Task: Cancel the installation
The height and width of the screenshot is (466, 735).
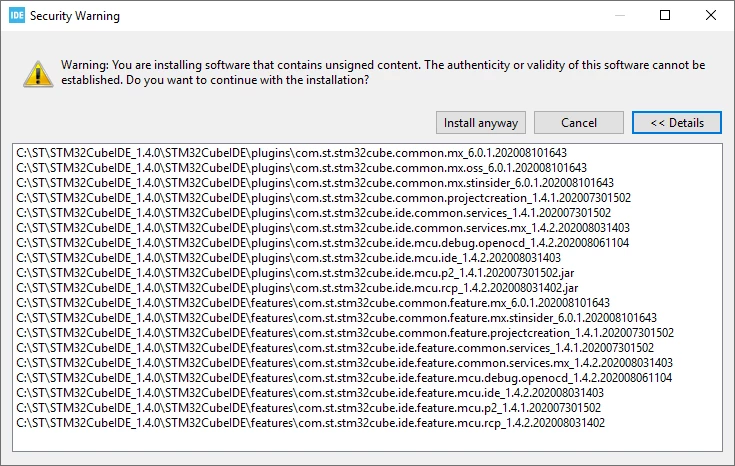Action: coord(578,123)
